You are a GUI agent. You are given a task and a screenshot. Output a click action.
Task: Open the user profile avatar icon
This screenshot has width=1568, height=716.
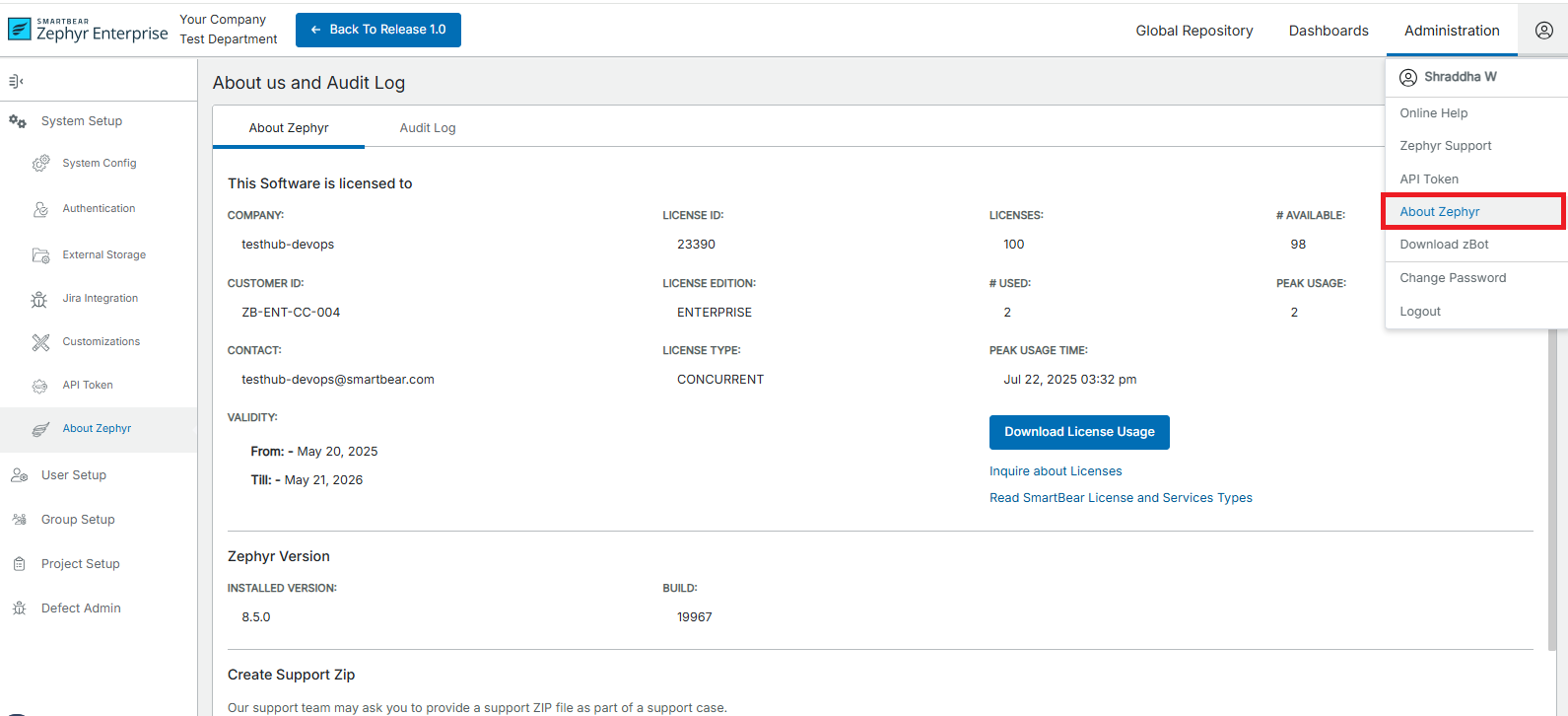tap(1543, 31)
